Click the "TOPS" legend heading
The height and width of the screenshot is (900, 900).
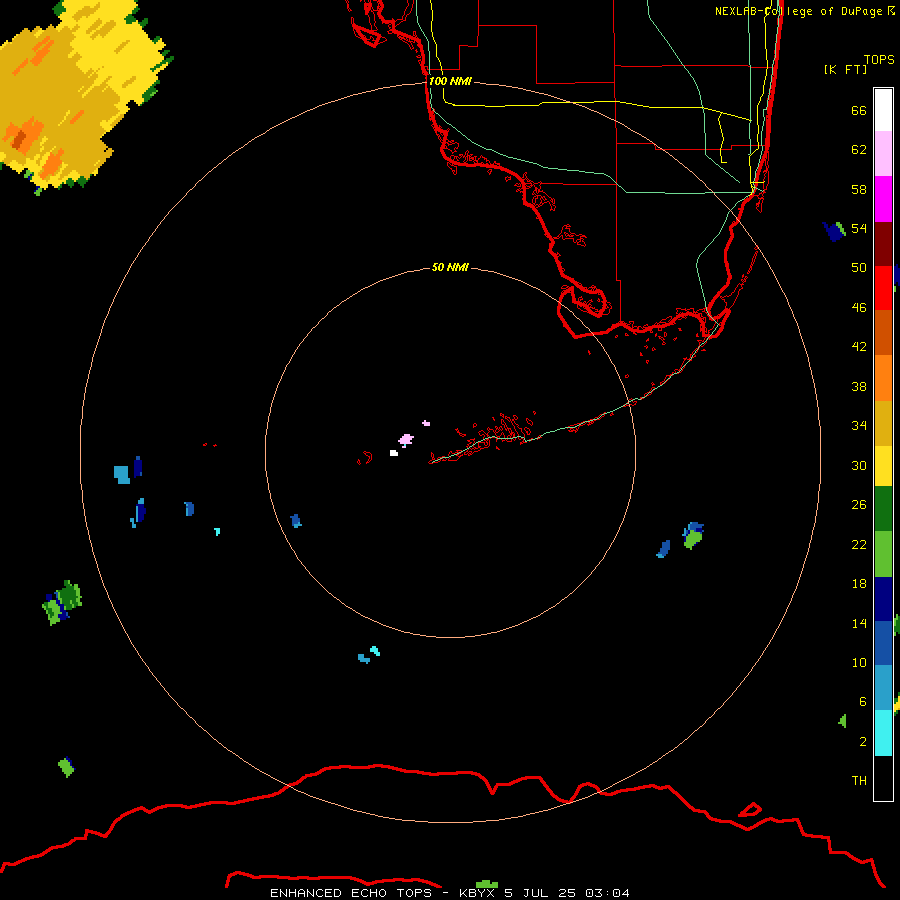pos(879,59)
